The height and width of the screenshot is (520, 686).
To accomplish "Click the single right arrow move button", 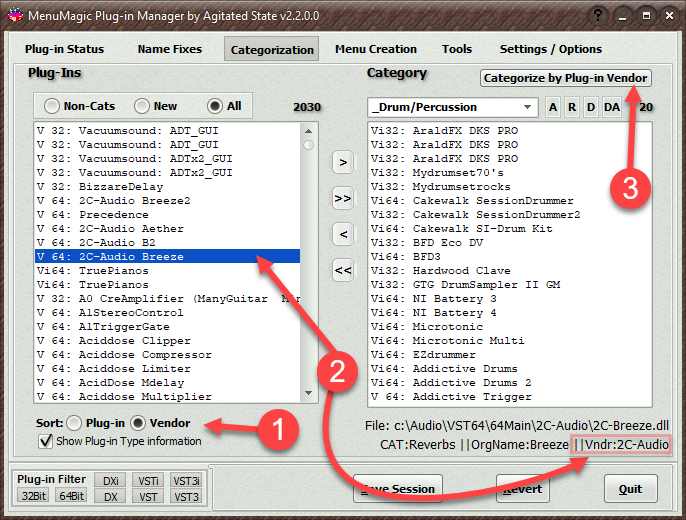I will click(x=343, y=163).
